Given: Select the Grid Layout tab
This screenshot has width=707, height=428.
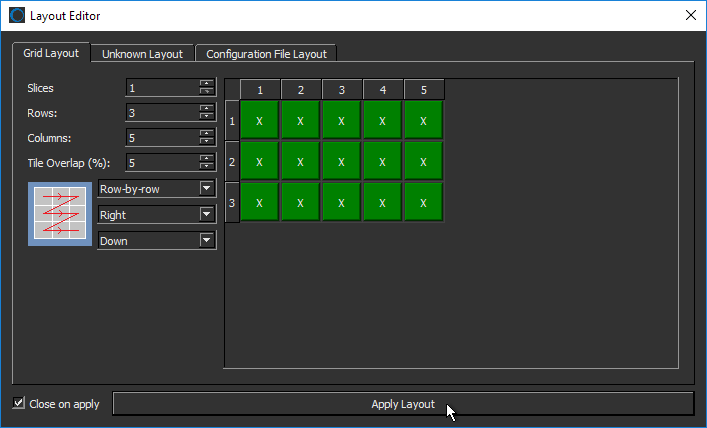Looking at the screenshot, I should coord(52,53).
